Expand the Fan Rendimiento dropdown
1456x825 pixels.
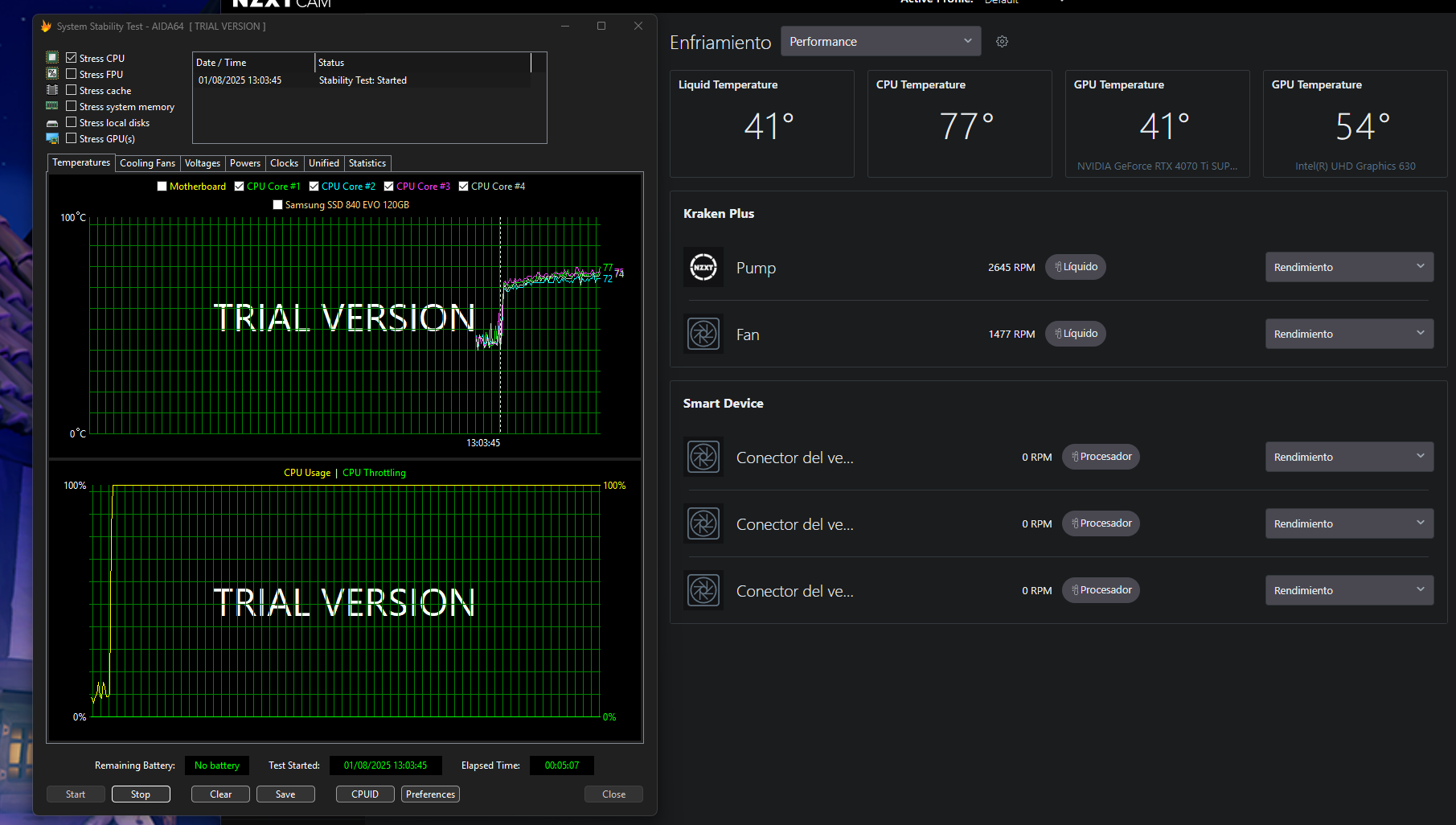pyautogui.click(x=1348, y=334)
